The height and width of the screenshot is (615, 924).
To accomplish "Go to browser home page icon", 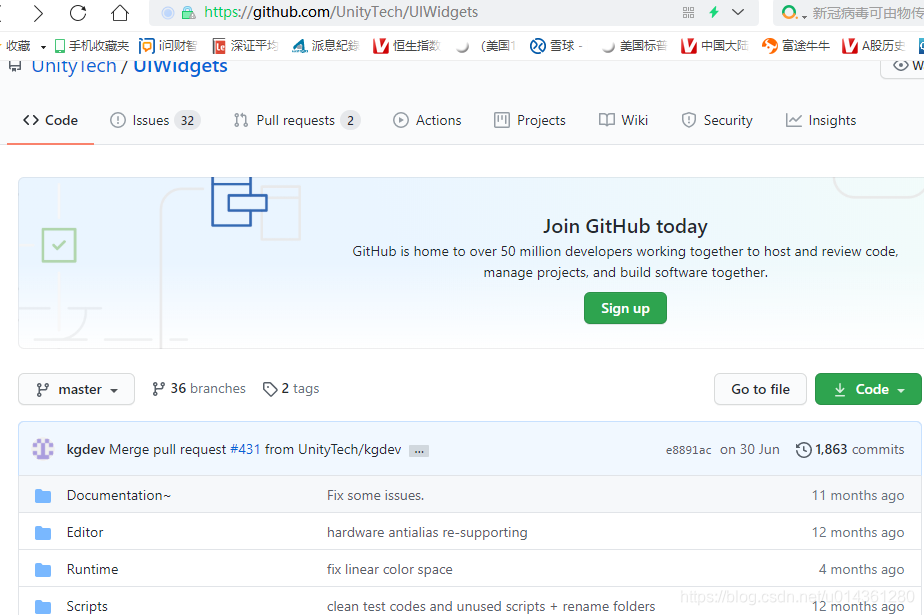I will (120, 12).
